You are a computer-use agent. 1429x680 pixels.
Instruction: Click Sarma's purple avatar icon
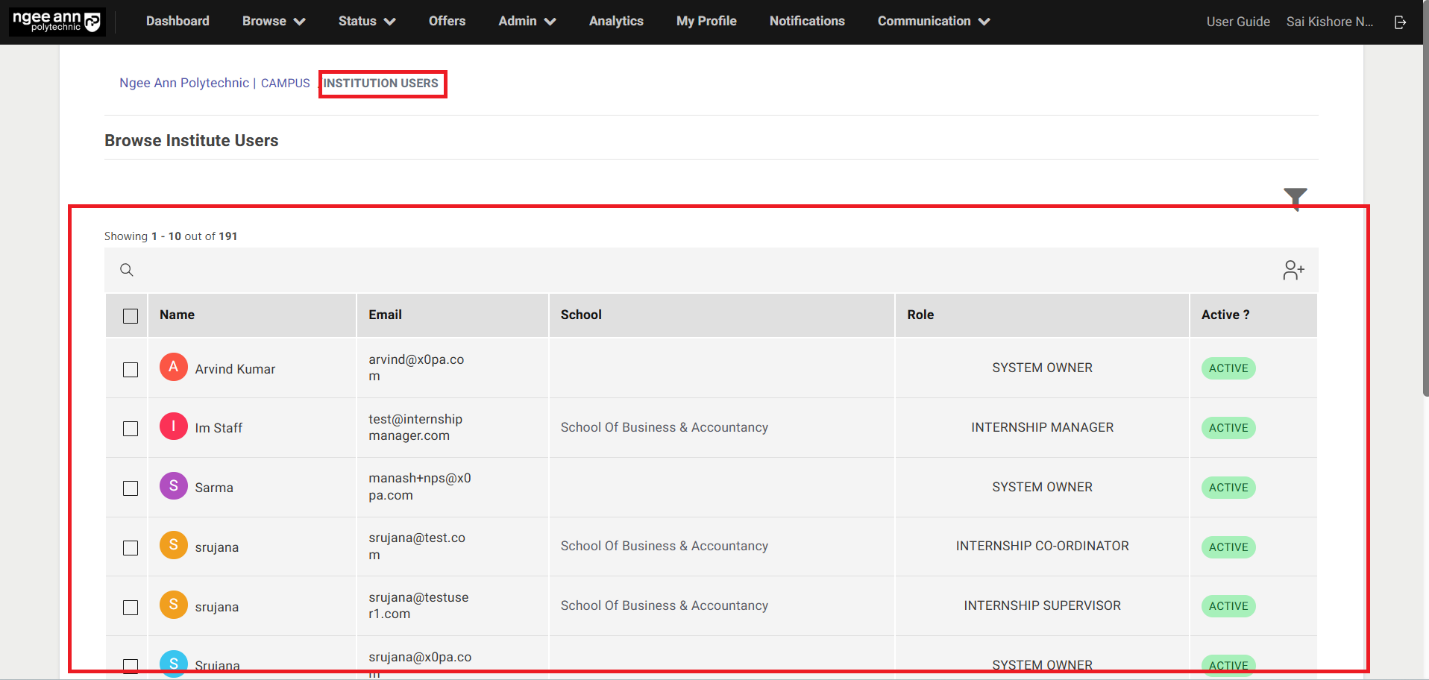173,487
